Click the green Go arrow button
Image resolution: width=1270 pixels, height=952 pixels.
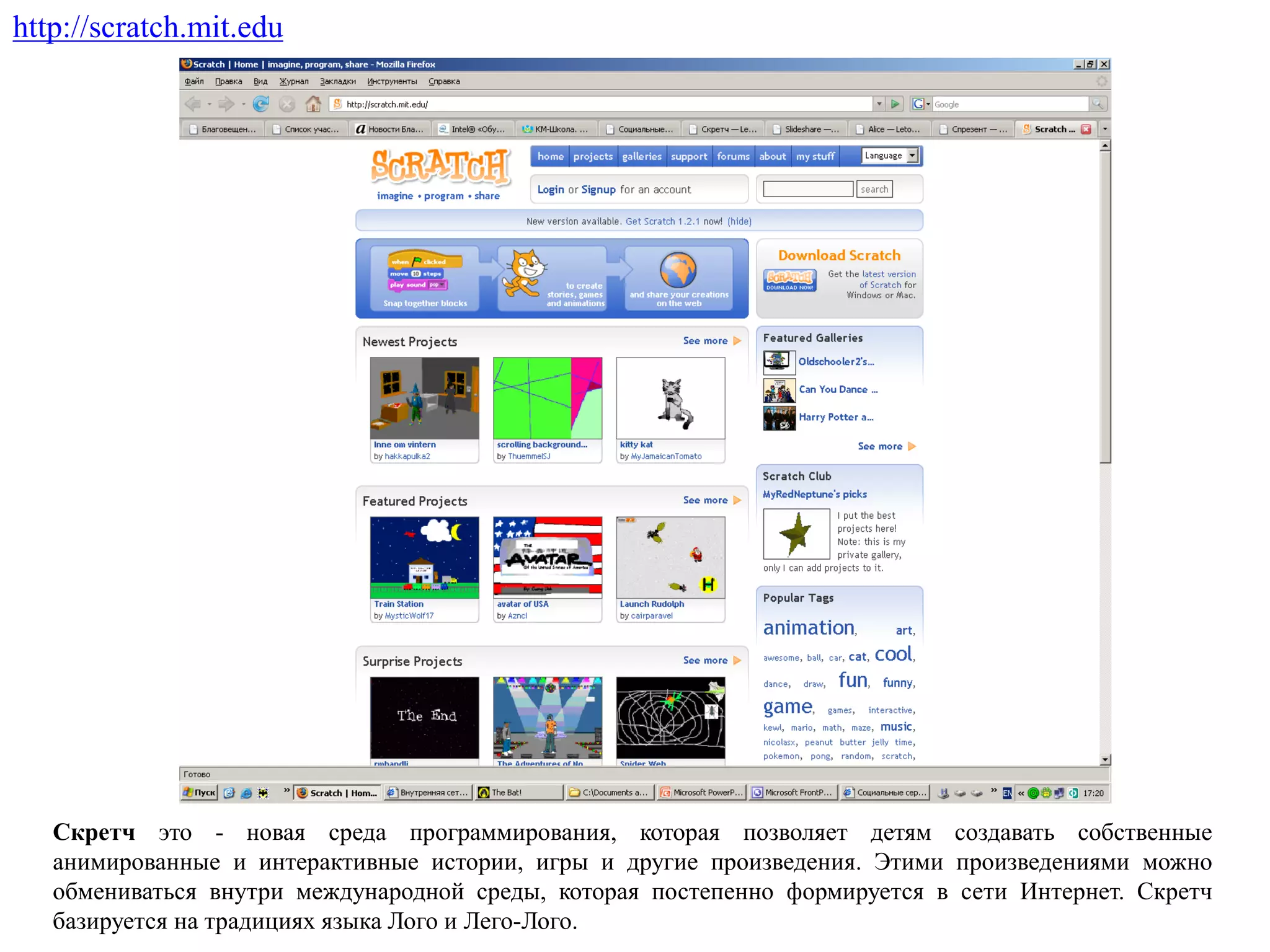(895, 104)
